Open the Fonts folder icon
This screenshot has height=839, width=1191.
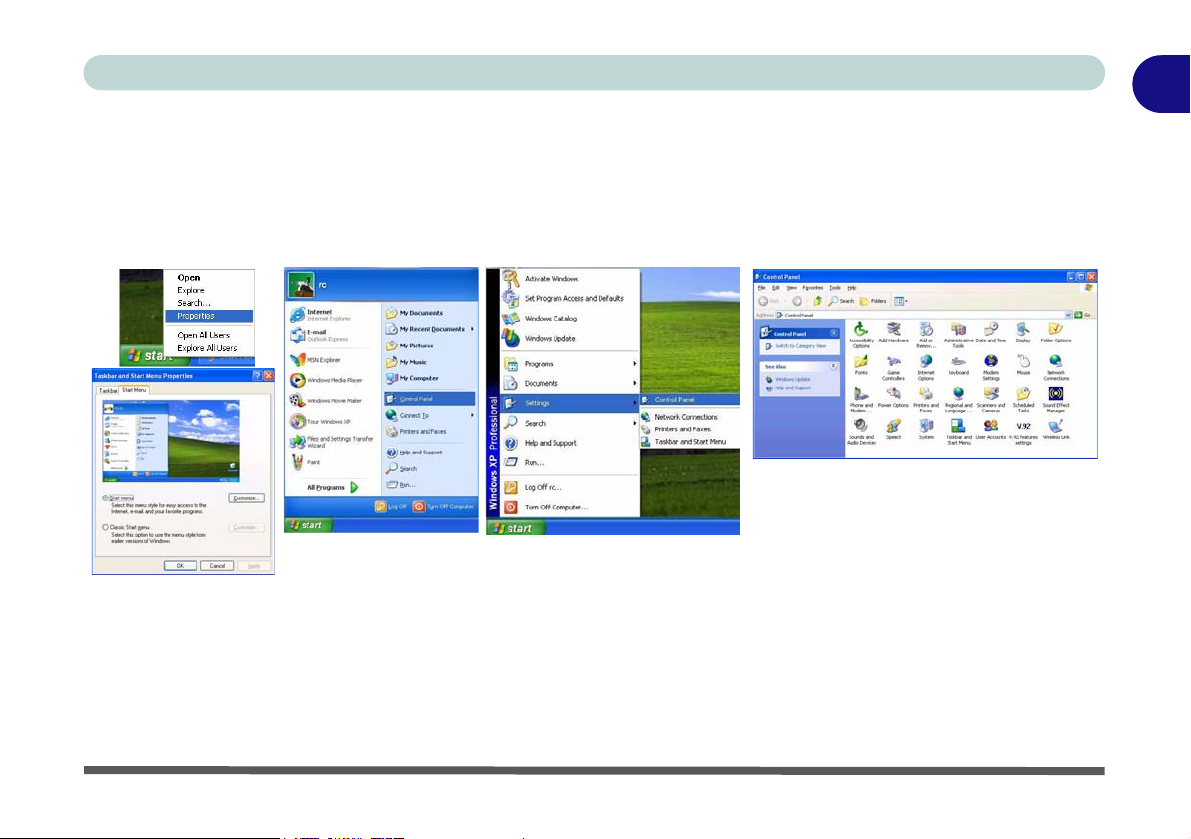coord(861,364)
